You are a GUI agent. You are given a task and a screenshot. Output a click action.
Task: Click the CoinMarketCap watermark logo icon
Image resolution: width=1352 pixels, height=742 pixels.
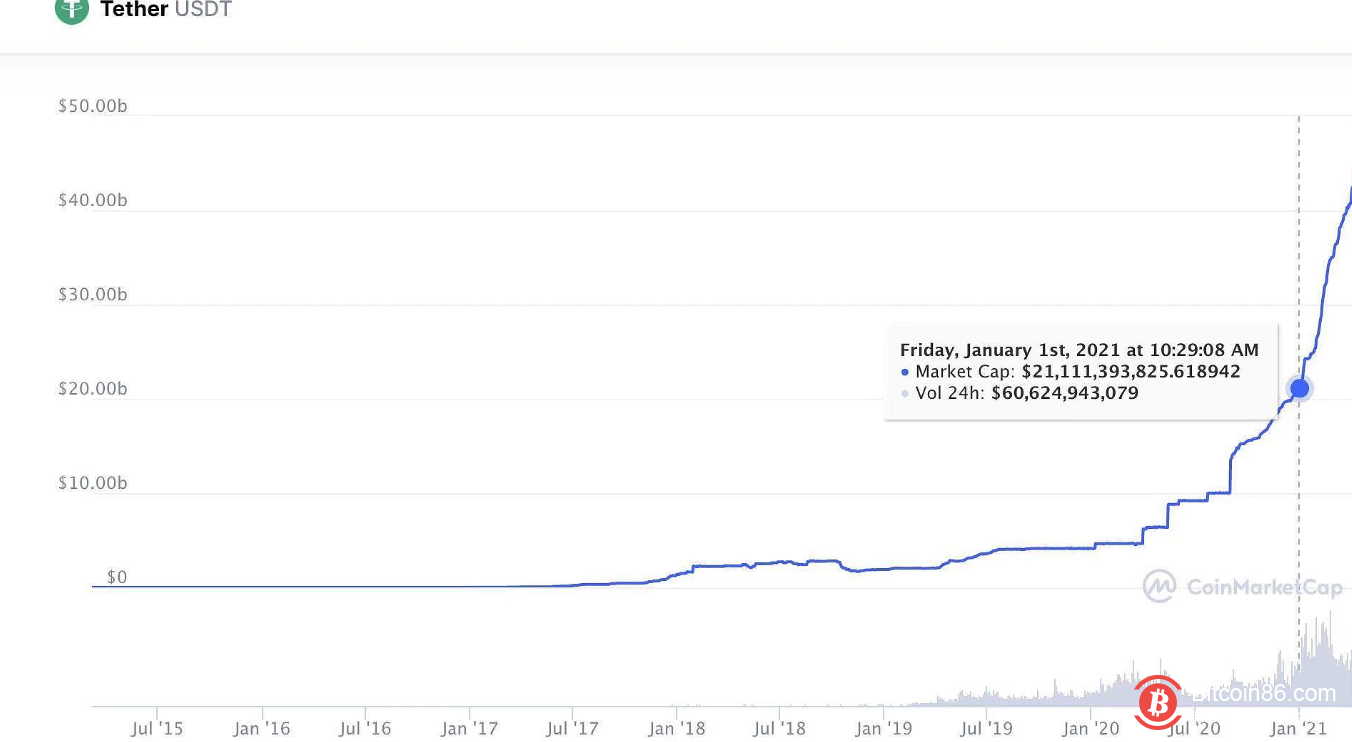click(x=1159, y=586)
